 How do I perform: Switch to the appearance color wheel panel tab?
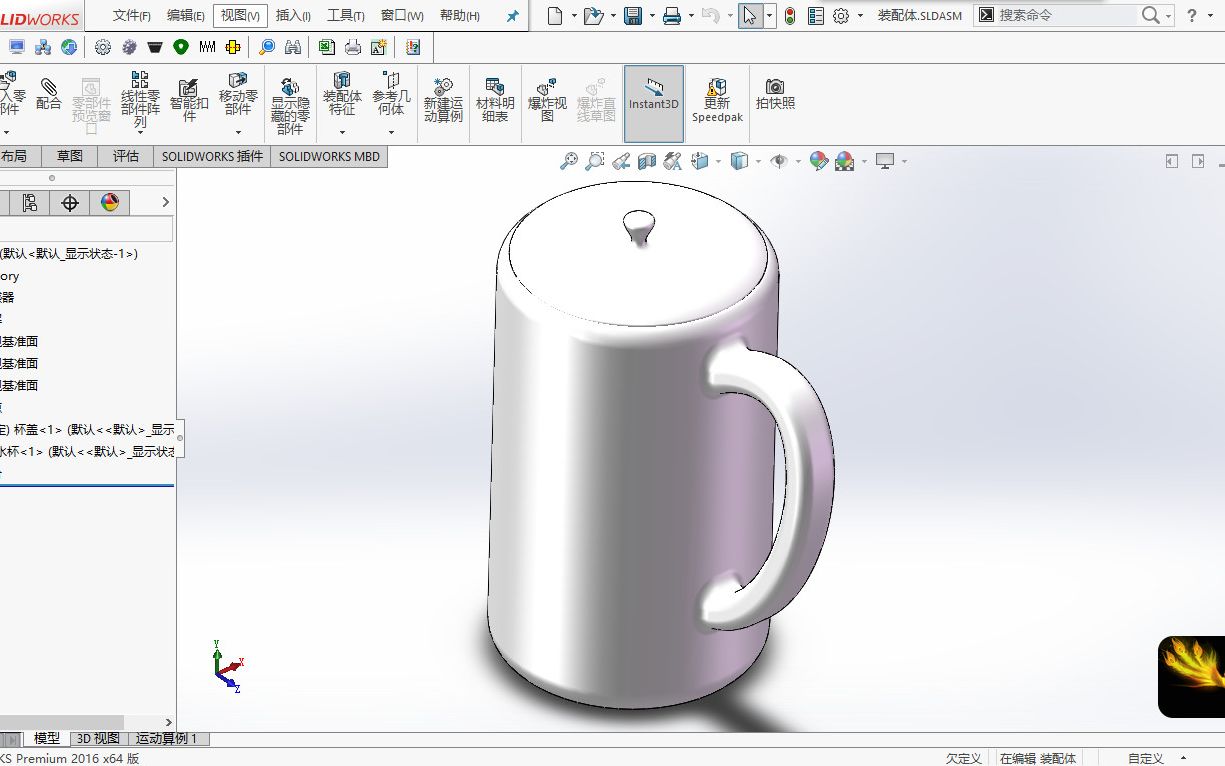point(110,202)
